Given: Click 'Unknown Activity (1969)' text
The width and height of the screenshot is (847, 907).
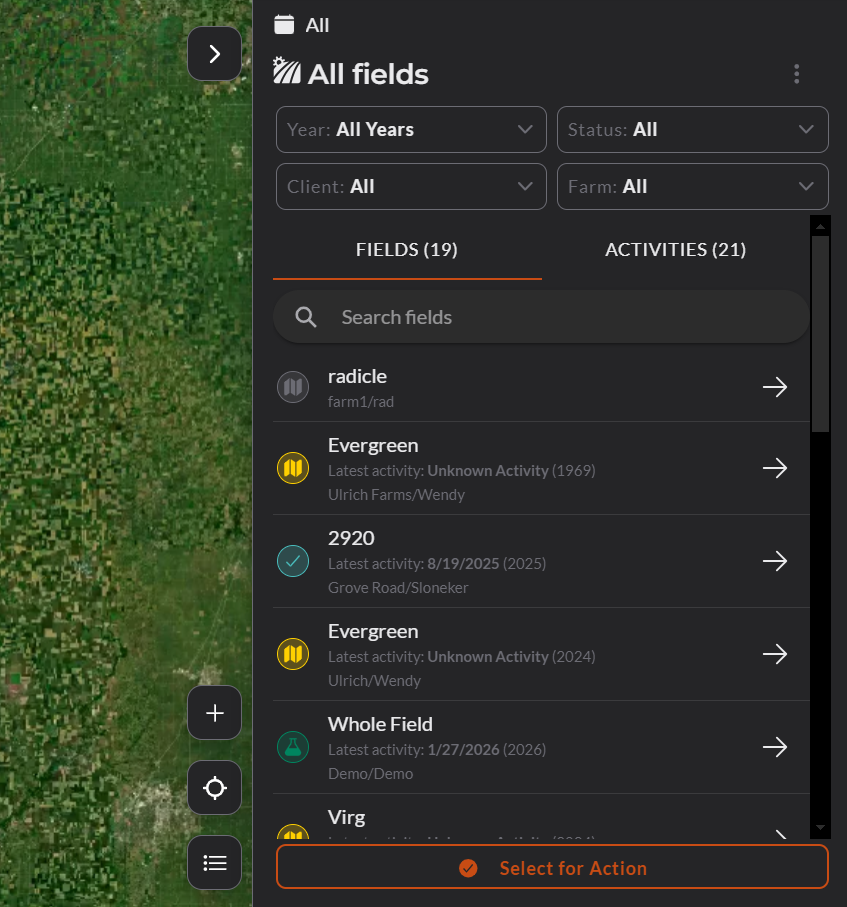Looking at the screenshot, I should coord(511,471).
